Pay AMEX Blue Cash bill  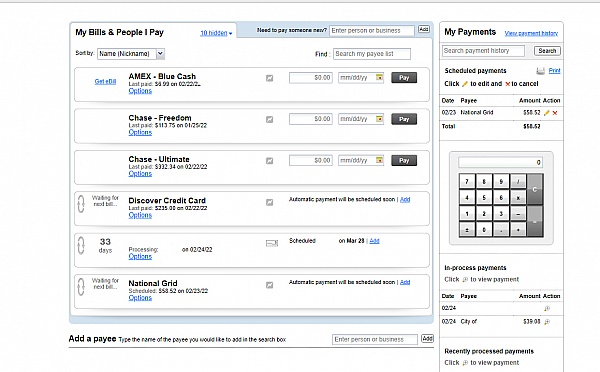click(404, 78)
